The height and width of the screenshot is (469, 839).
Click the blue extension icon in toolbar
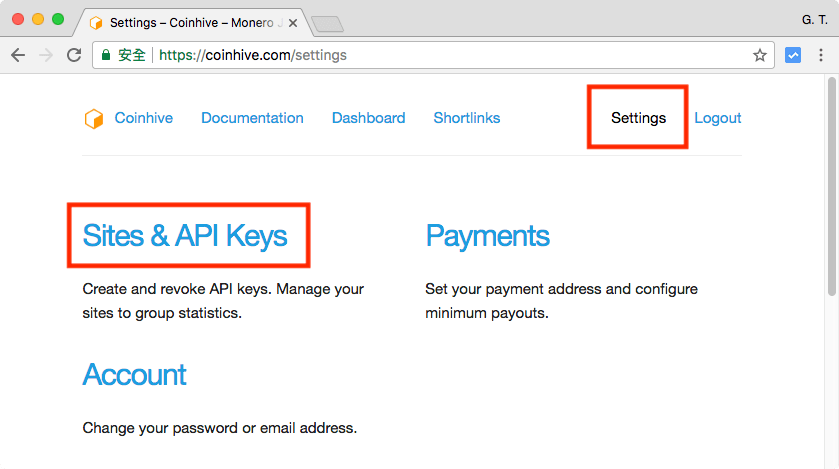point(793,56)
